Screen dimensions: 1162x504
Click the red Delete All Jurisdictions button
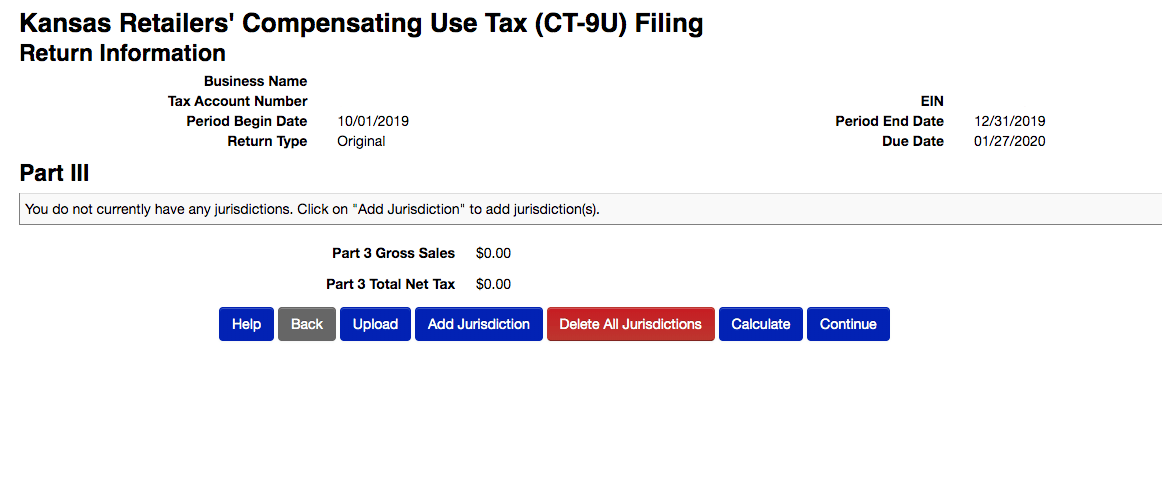click(631, 324)
